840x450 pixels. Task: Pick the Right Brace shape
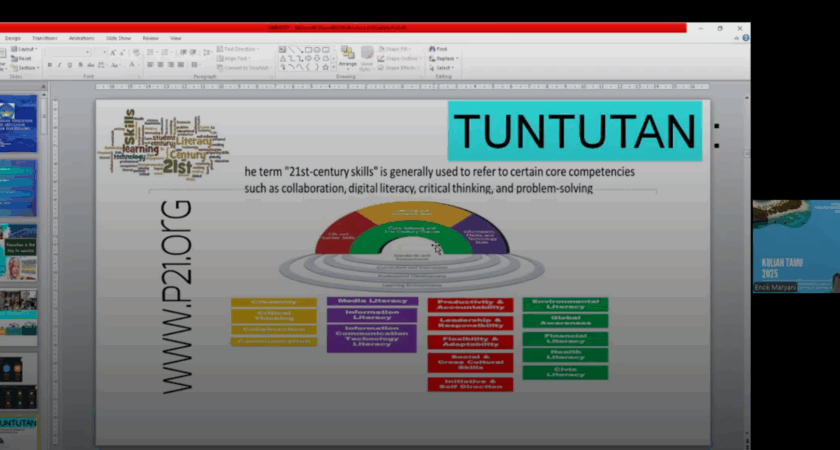317,67
